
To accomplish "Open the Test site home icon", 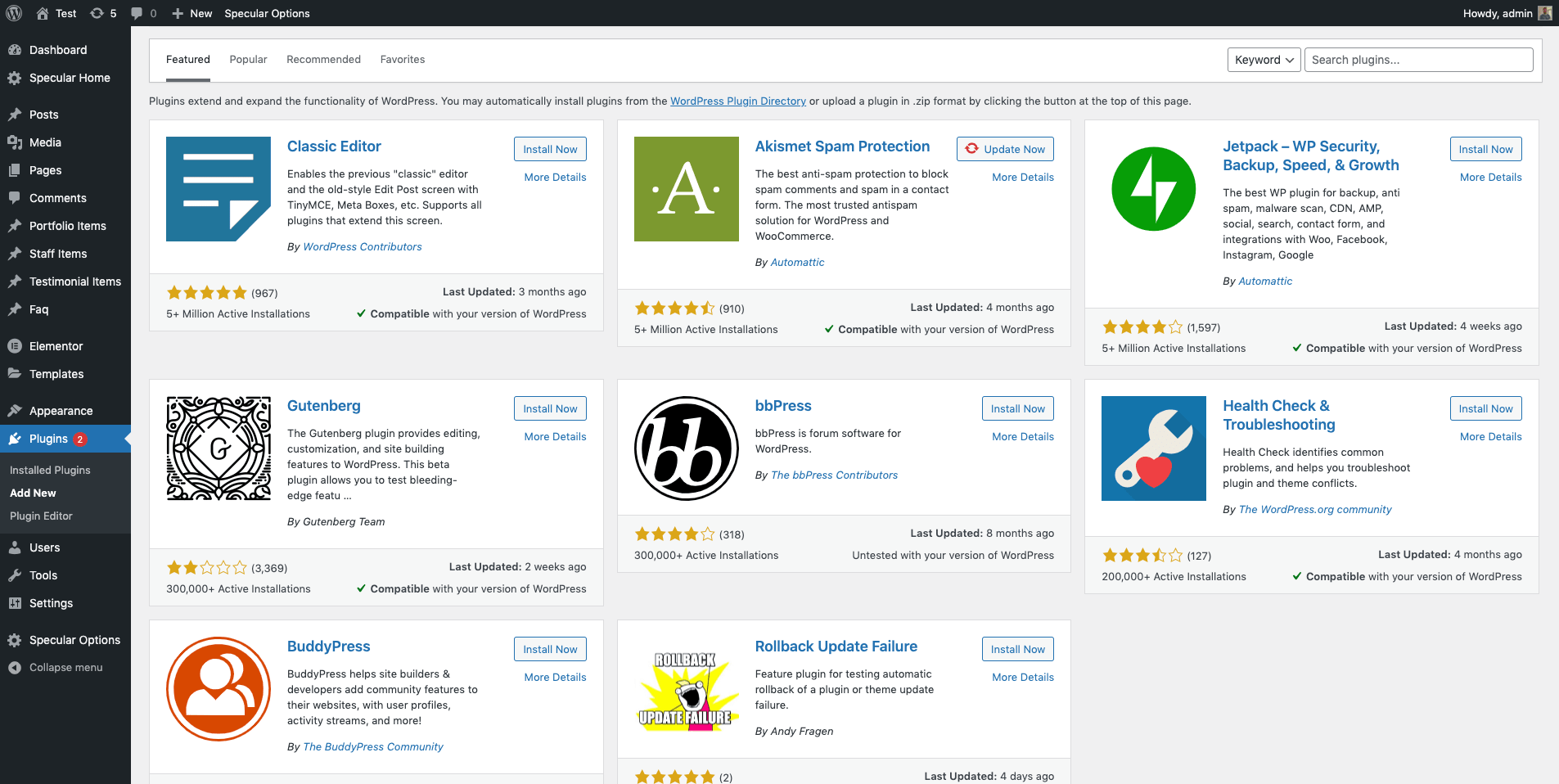I will [x=43, y=13].
